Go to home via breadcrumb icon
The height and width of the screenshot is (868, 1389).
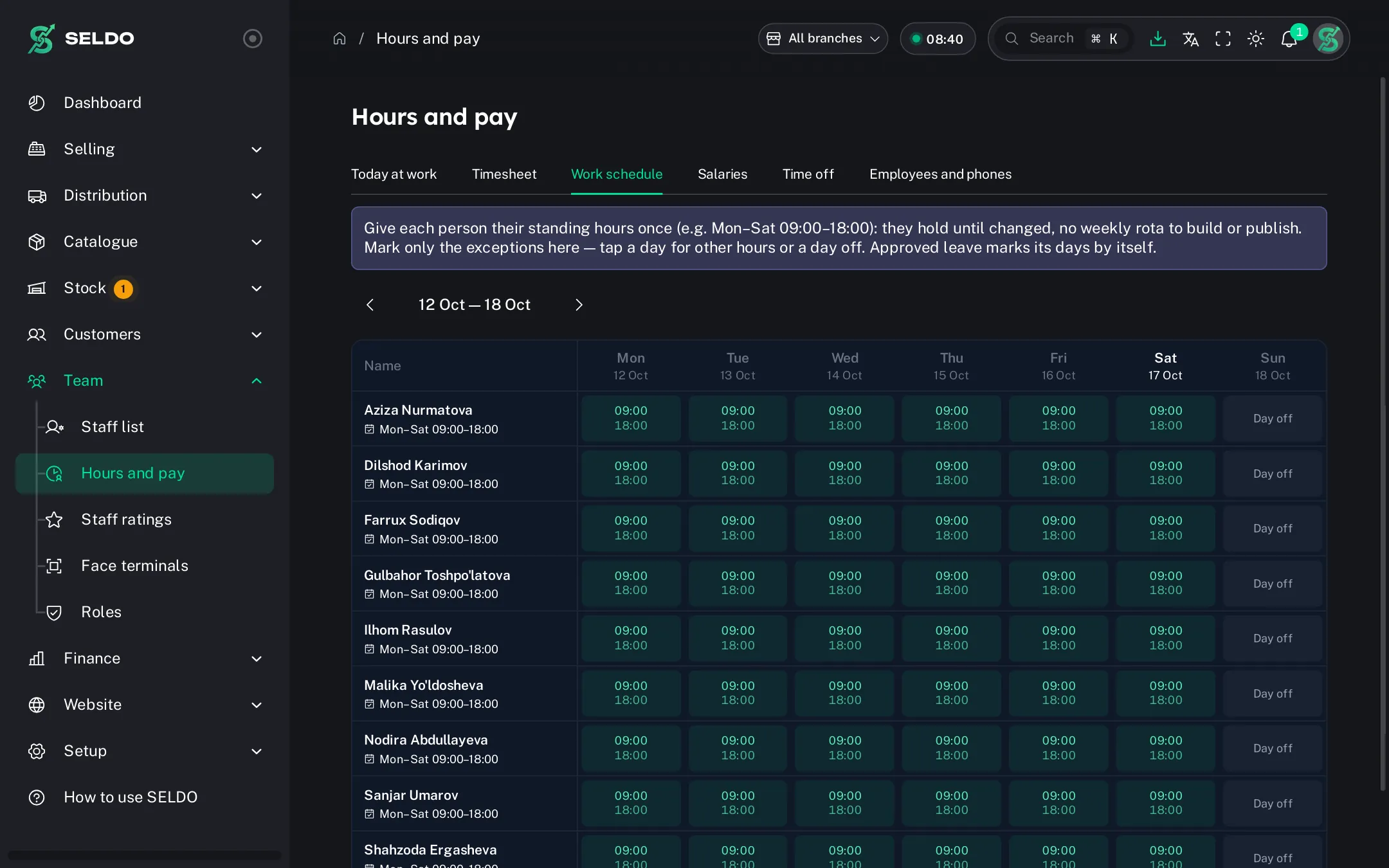point(340,39)
